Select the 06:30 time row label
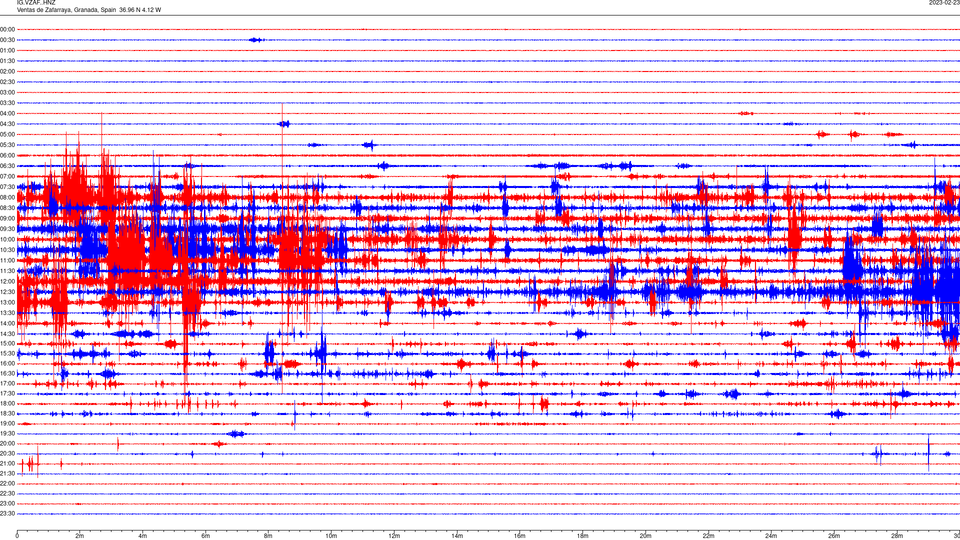This screenshot has width=960, height=540. [7, 166]
